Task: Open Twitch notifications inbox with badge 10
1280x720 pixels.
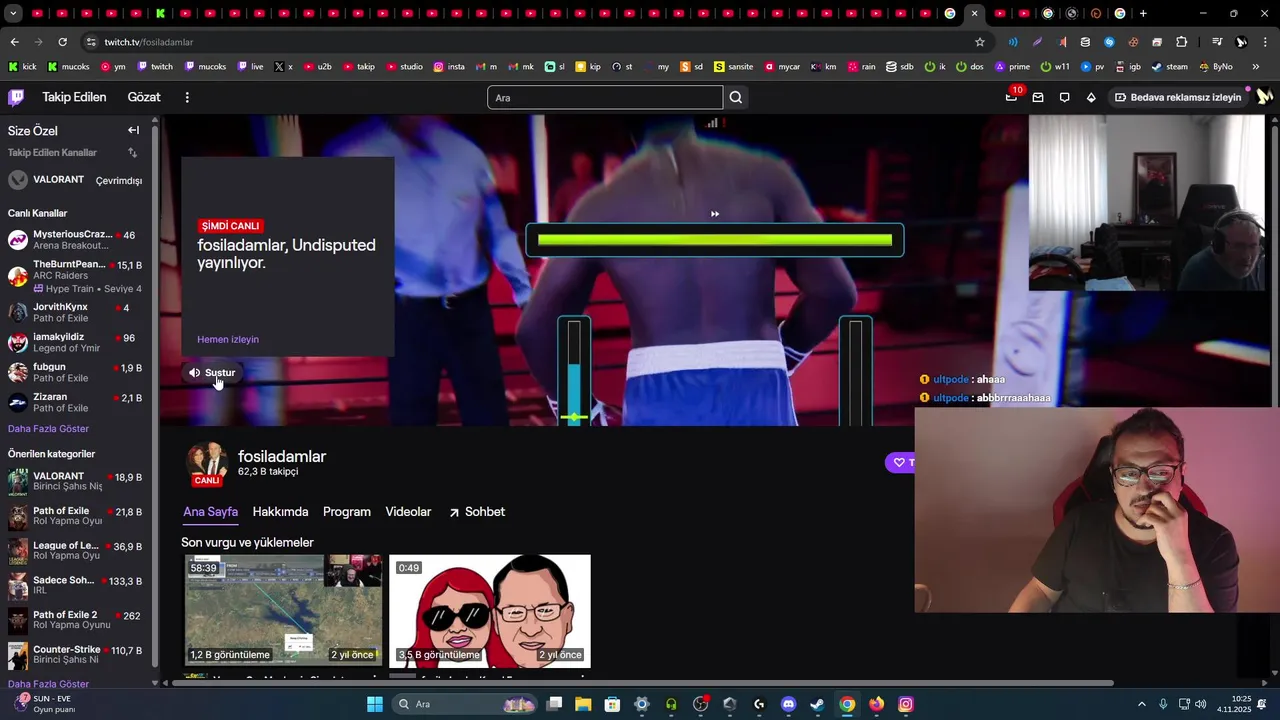Action: (x=1011, y=97)
